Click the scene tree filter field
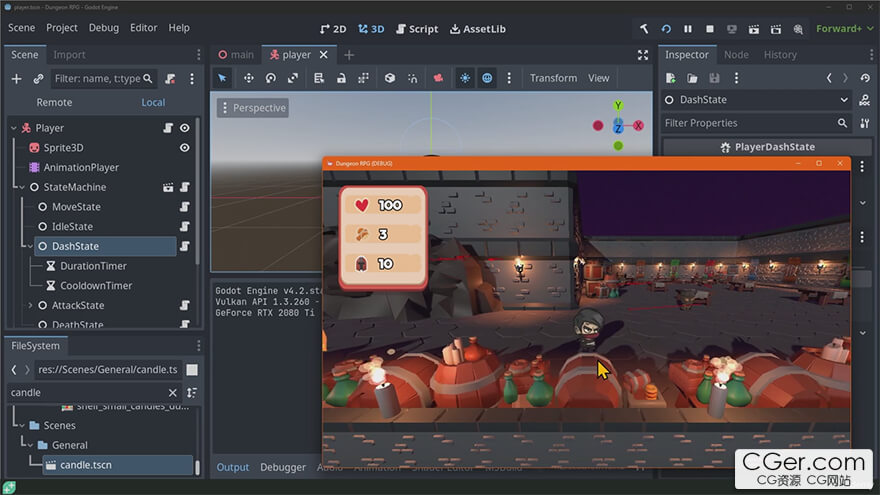This screenshot has width=880, height=495. coord(103,79)
